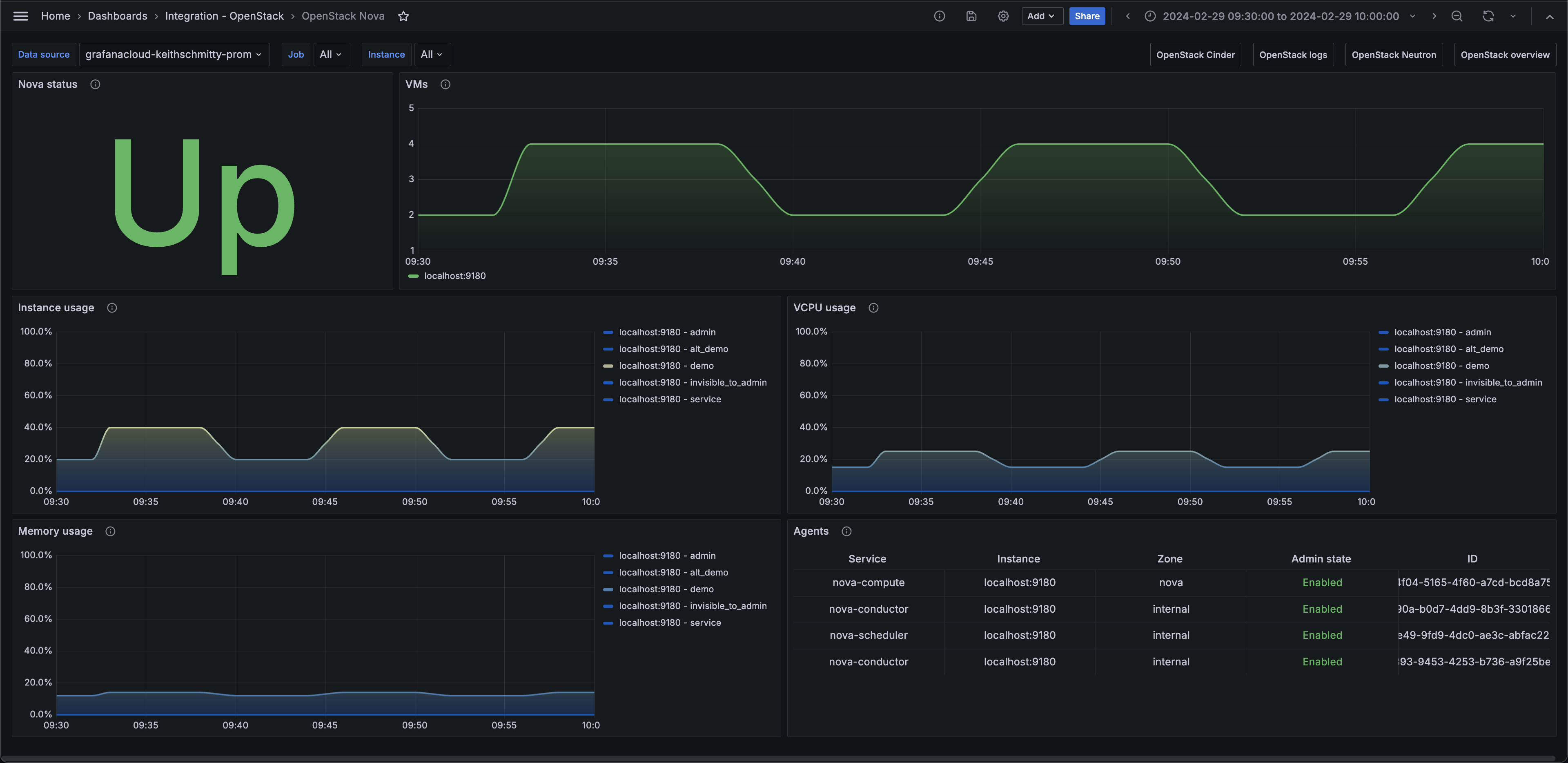Star the OpenStack Nova dashboard
This screenshot has height=763, width=1568.
[403, 16]
